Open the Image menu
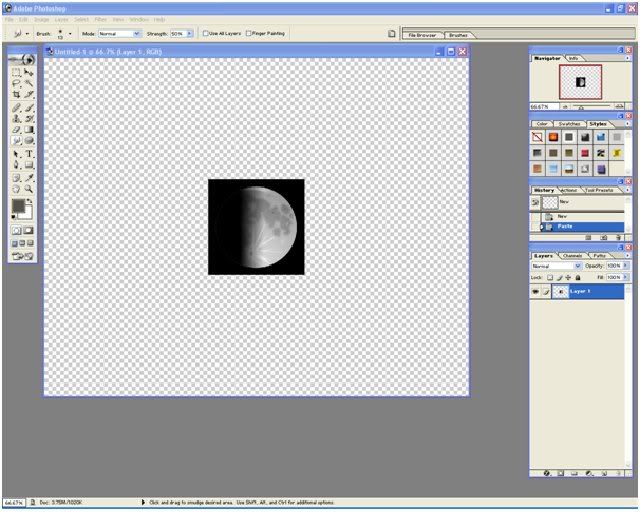The height and width of the screenshot is (512, 640). point(41,20)
